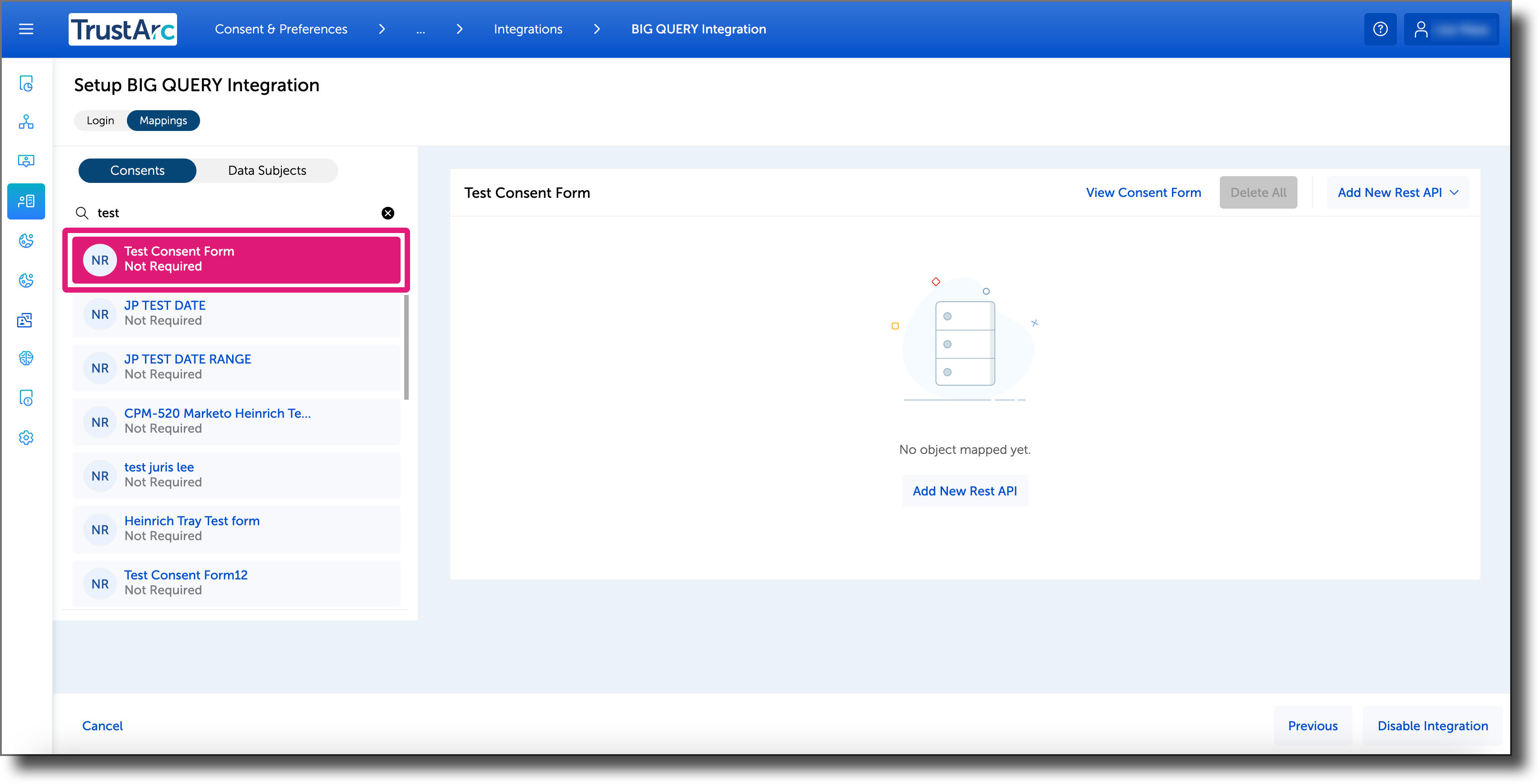Select test juris lee consent item
Screen dimensions: 1540x784
pyautogui.click(x=236, y=476)
